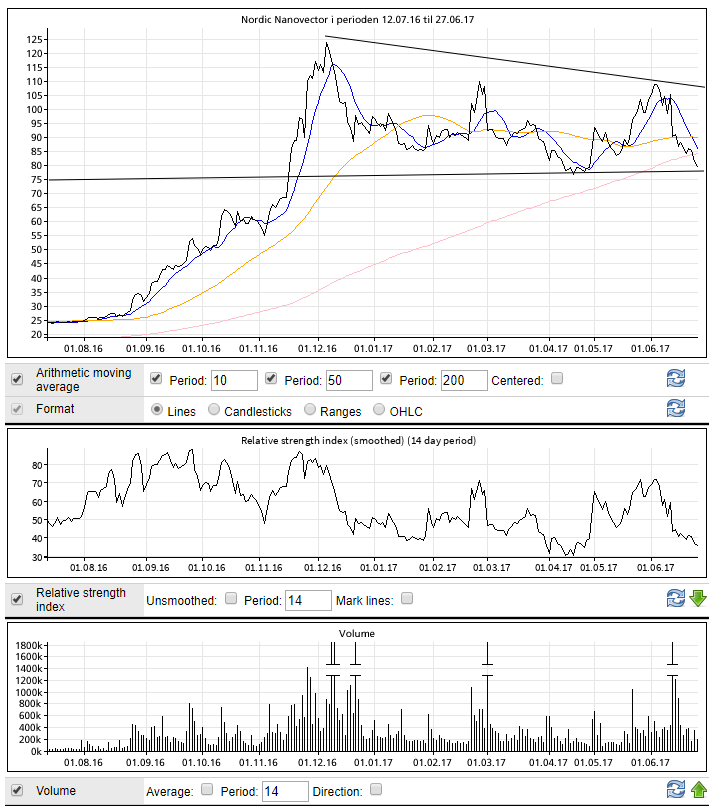The height and width of the screenshot is (806, 711).
Task: Click the Centered: label
Action: click(x=517, y=381)
